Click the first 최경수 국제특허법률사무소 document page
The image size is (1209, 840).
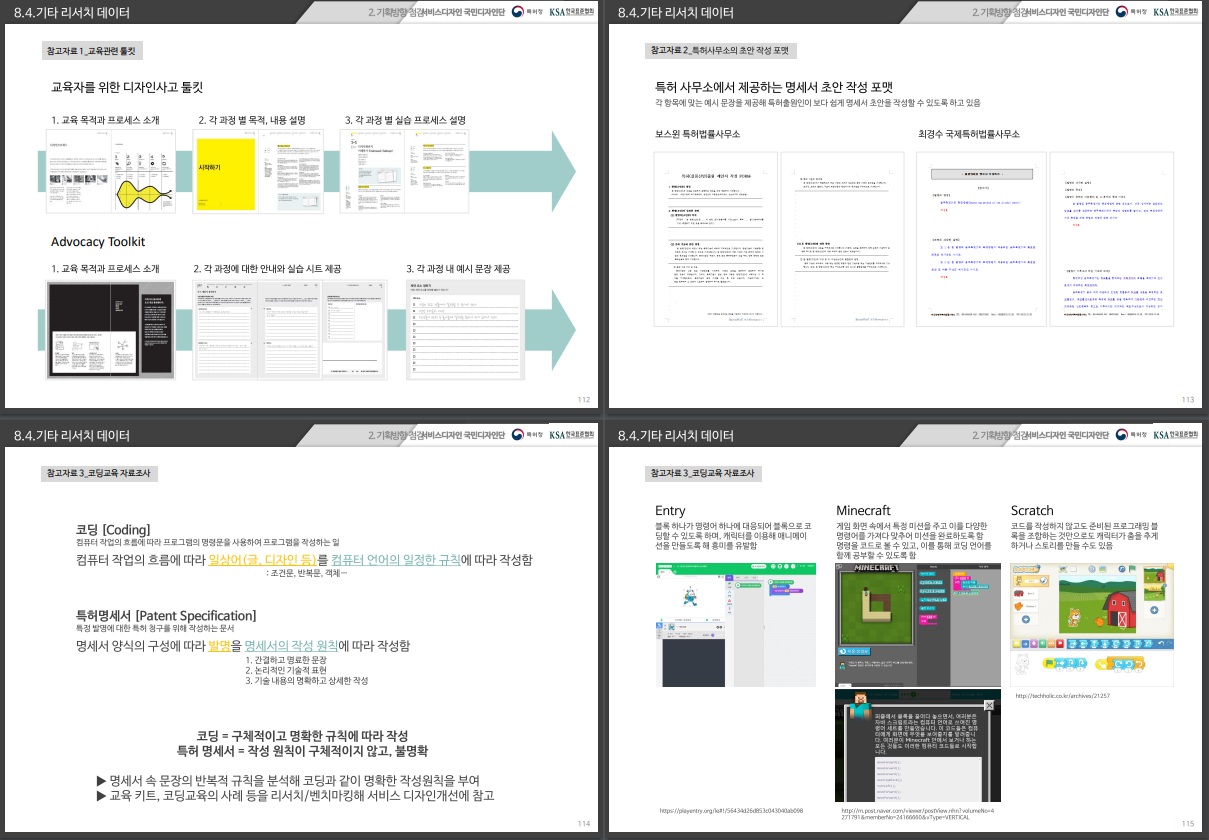pos(979,240)
